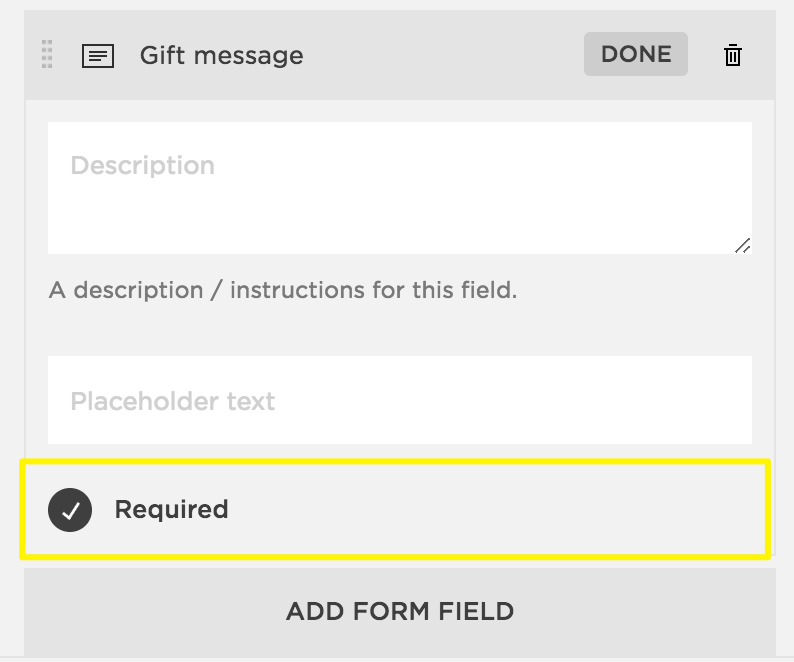Click the Description box resize grip

[743, 246]
